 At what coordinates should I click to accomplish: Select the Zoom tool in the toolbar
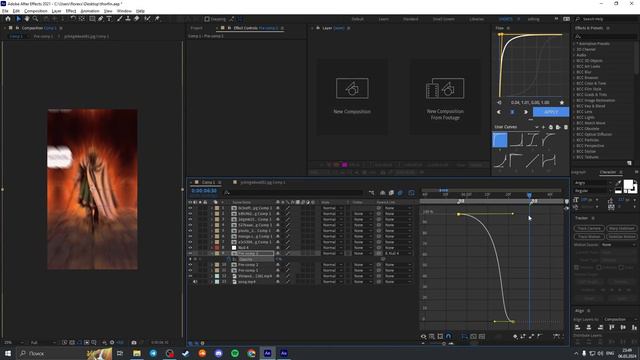point(36,19)
